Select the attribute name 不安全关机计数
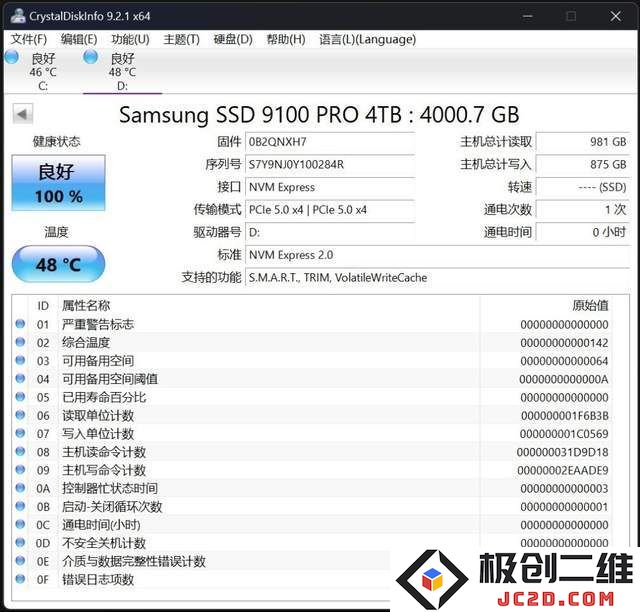 [x=104, y=543]
